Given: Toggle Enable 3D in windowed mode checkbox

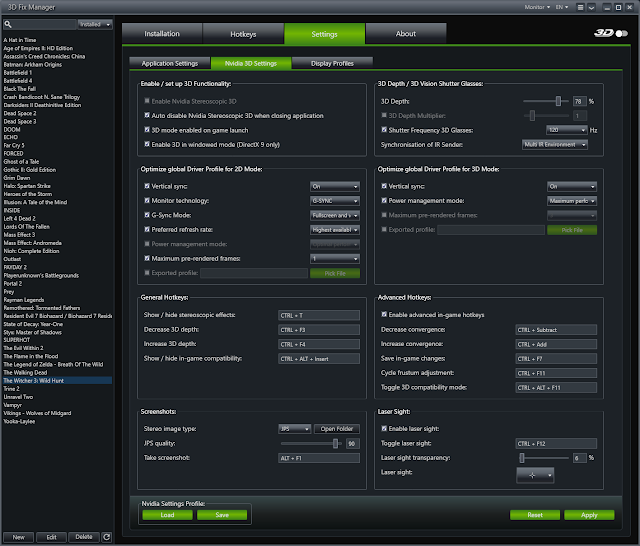Looking at the screenshot, I should click(x=147, y=144).
